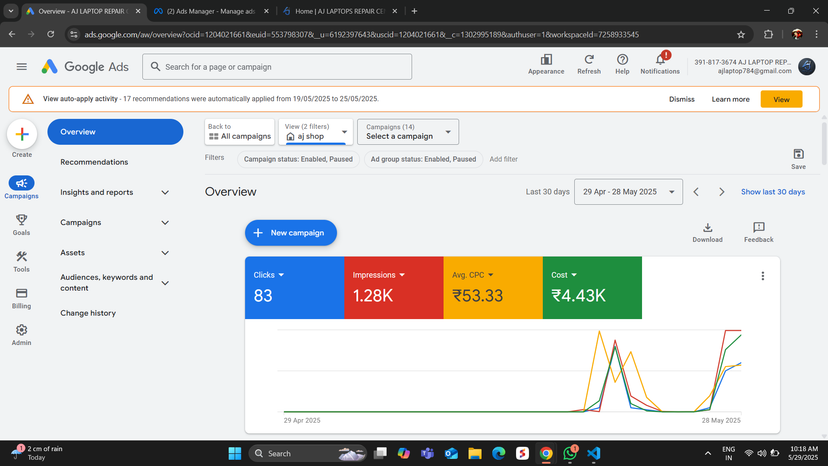Go to previous date range
828x466 pixels.
point(696,192)
